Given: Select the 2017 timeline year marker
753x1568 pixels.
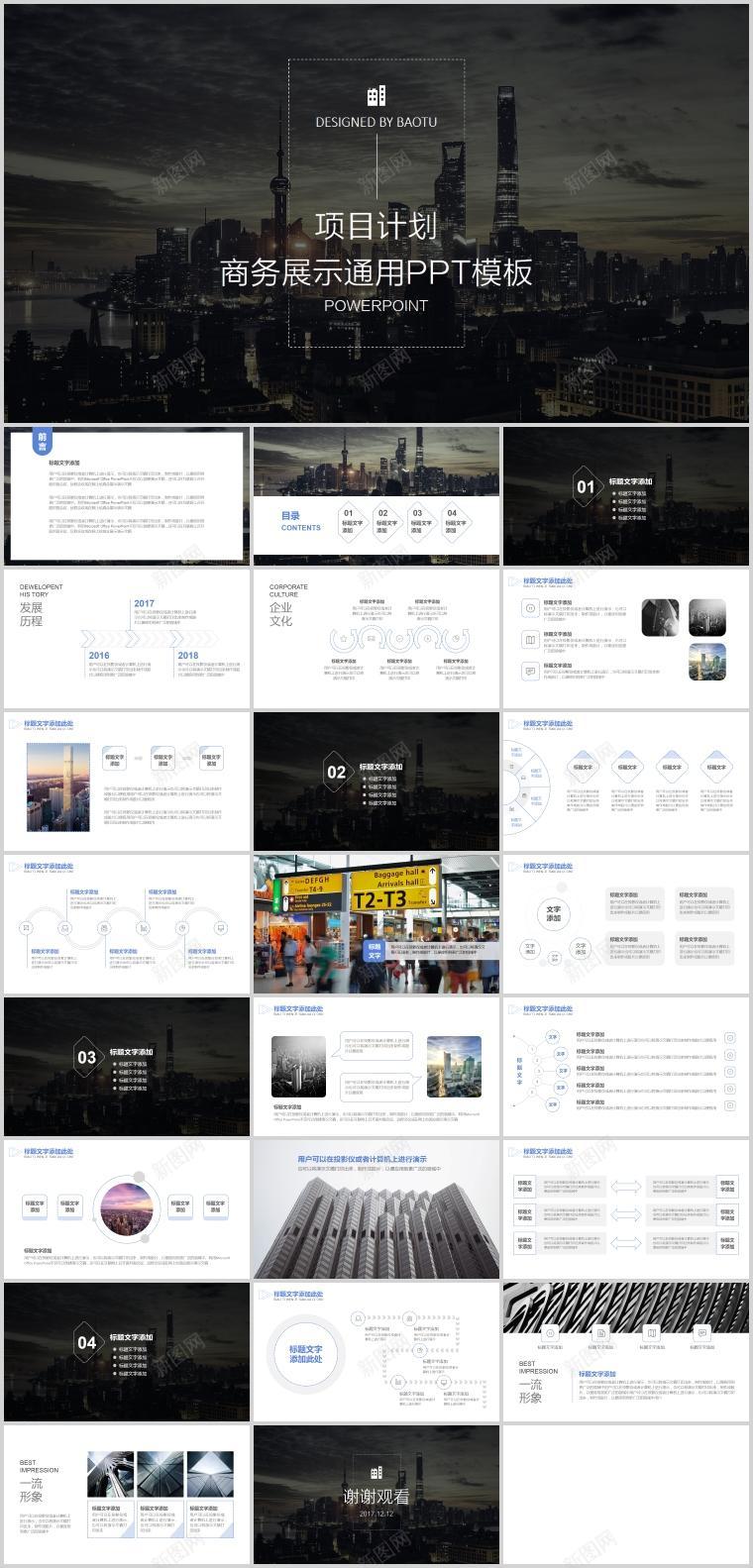Looking at the screenshot, I should [x=145, y=603].
